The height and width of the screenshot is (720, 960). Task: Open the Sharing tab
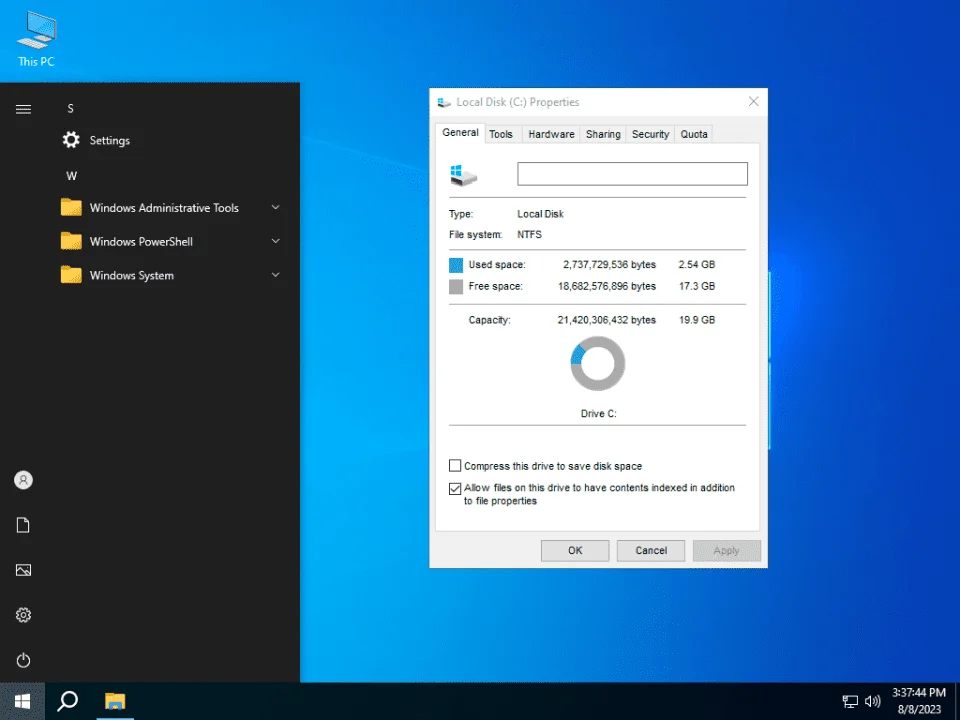603,134
